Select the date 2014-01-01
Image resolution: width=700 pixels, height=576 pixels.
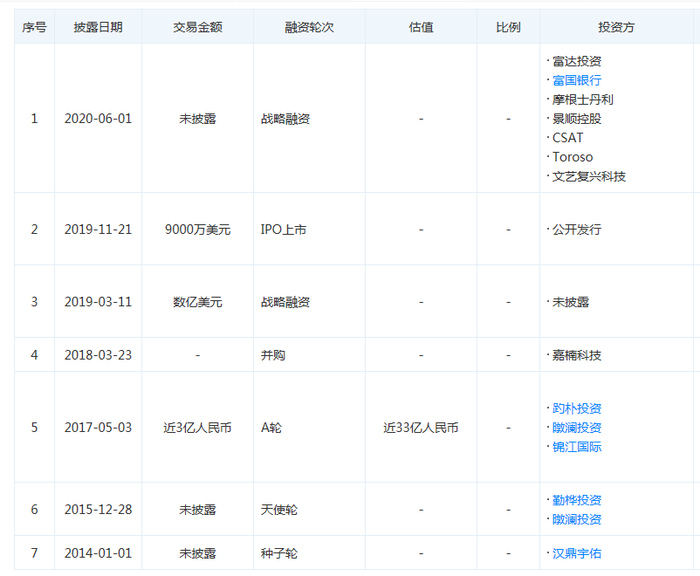98,553
